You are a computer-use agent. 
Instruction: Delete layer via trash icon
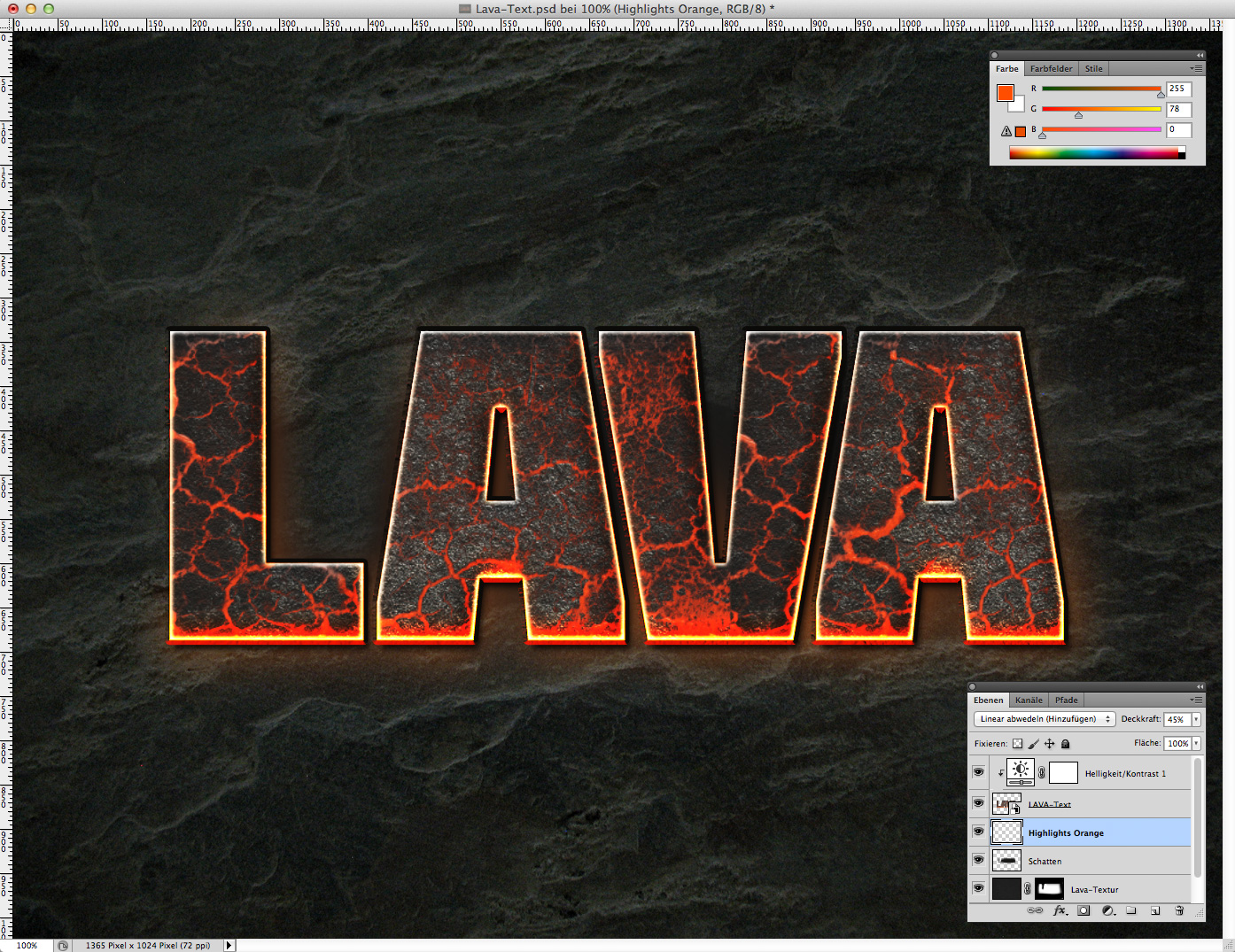tap(1179, 910)
